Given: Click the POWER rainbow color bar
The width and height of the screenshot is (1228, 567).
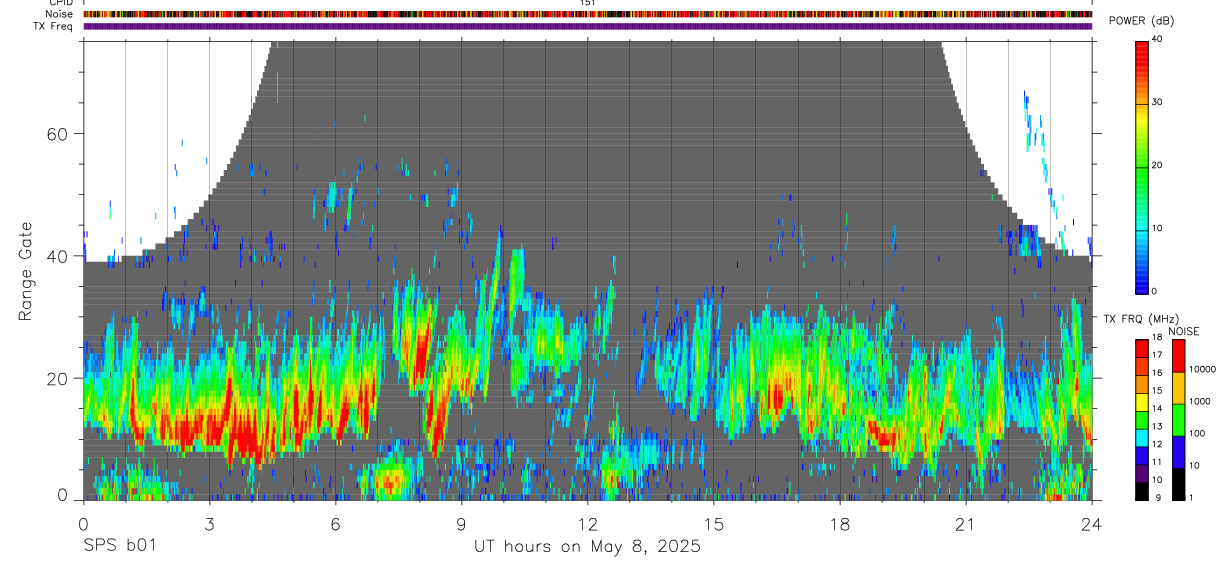Looking at the screenshot, I should coord(1141,166).
